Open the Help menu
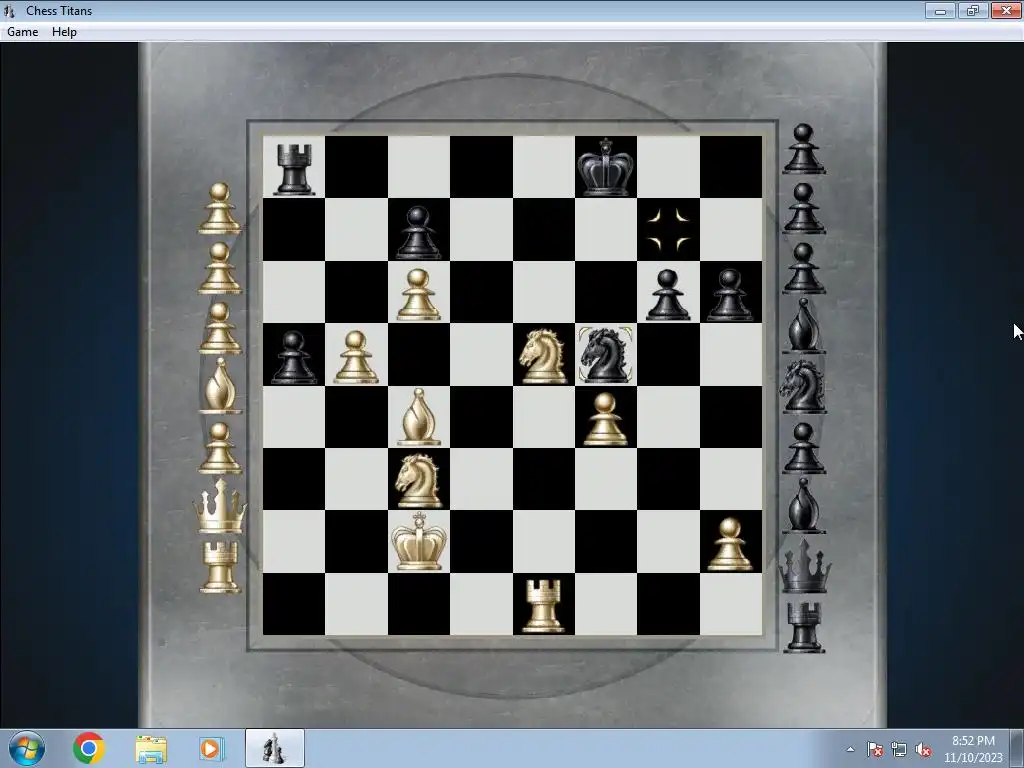This screenshot has width=1024, height=768. 64,32
